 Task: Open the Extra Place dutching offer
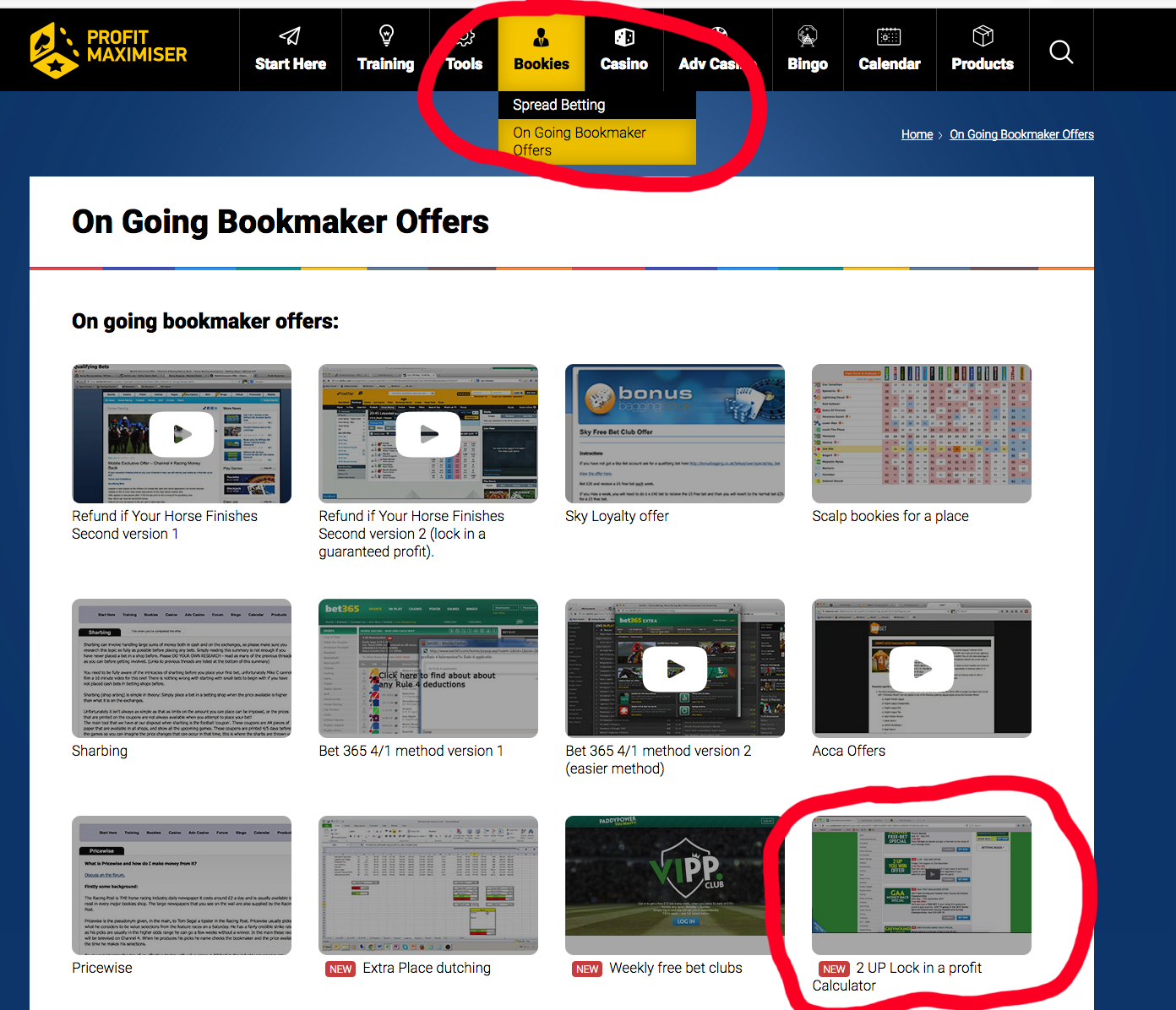[427, 968]
